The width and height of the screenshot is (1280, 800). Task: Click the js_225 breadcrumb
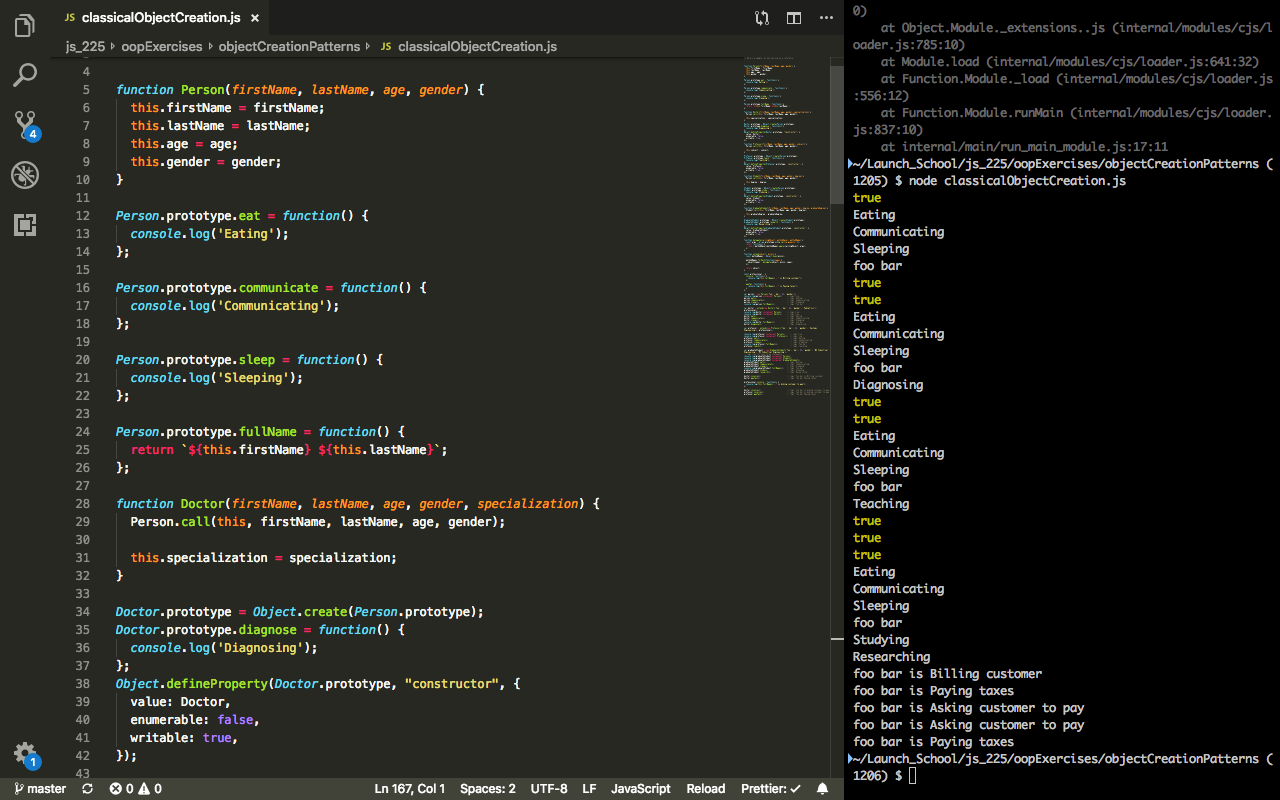pos(87,46)
